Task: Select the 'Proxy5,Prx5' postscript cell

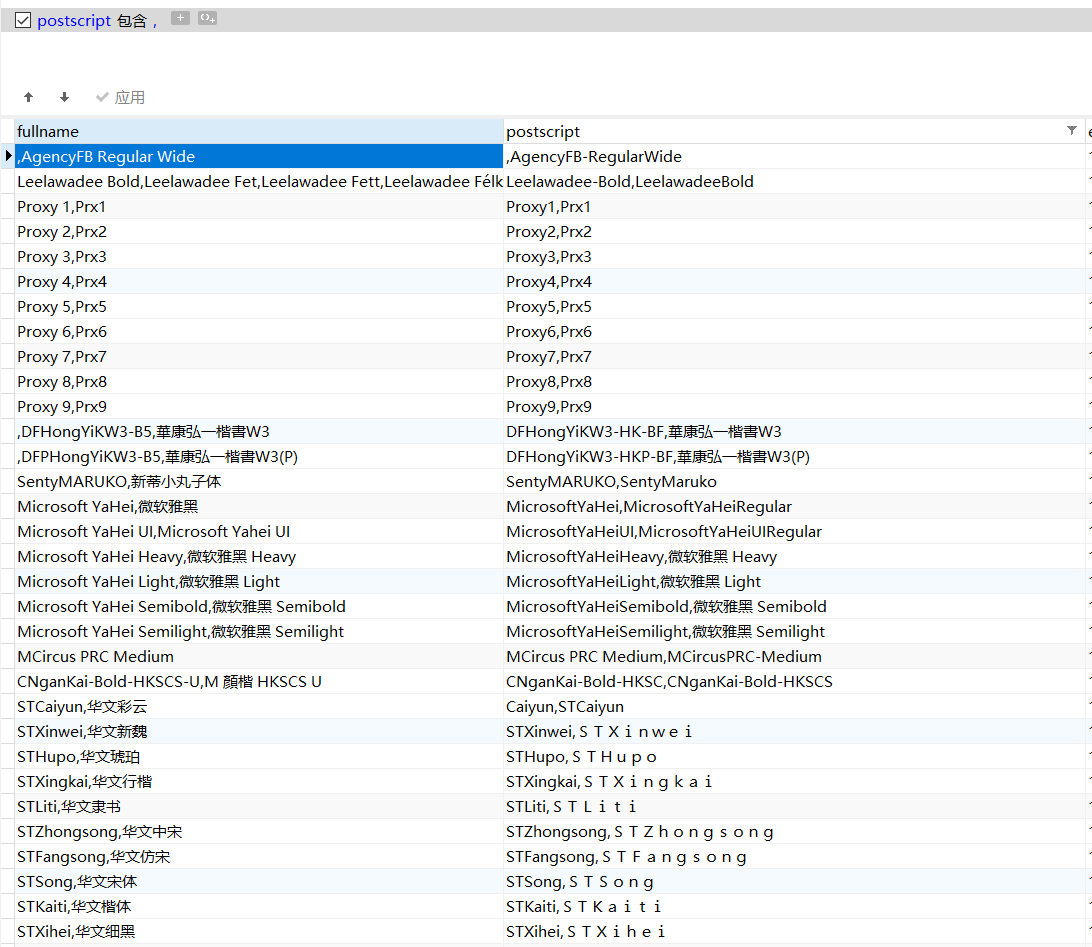Action: click(794, 307)
